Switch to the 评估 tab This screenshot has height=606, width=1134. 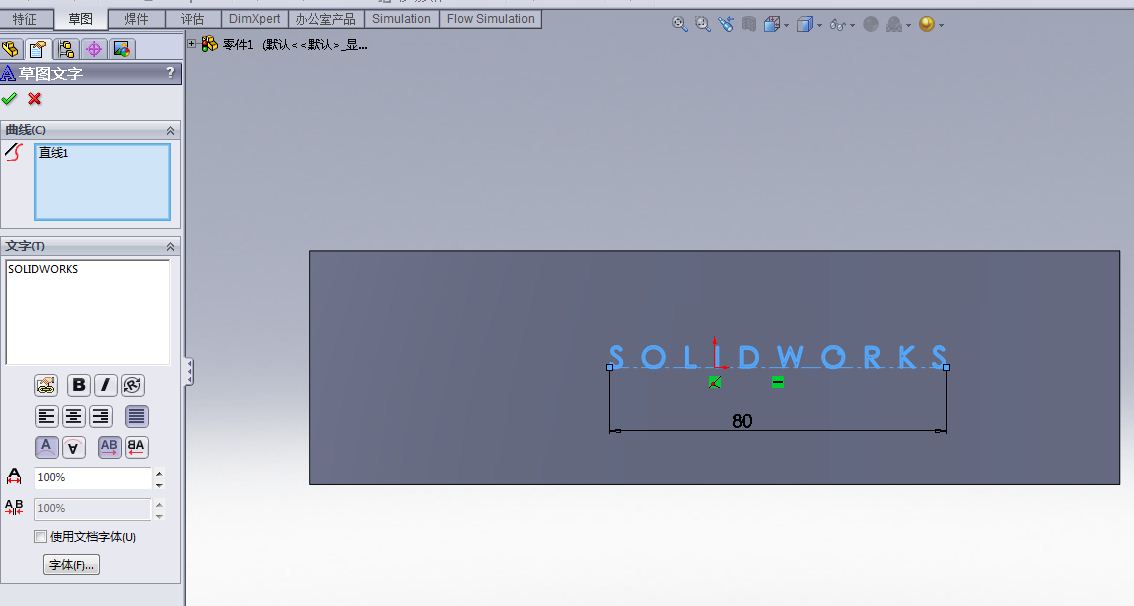192,19
